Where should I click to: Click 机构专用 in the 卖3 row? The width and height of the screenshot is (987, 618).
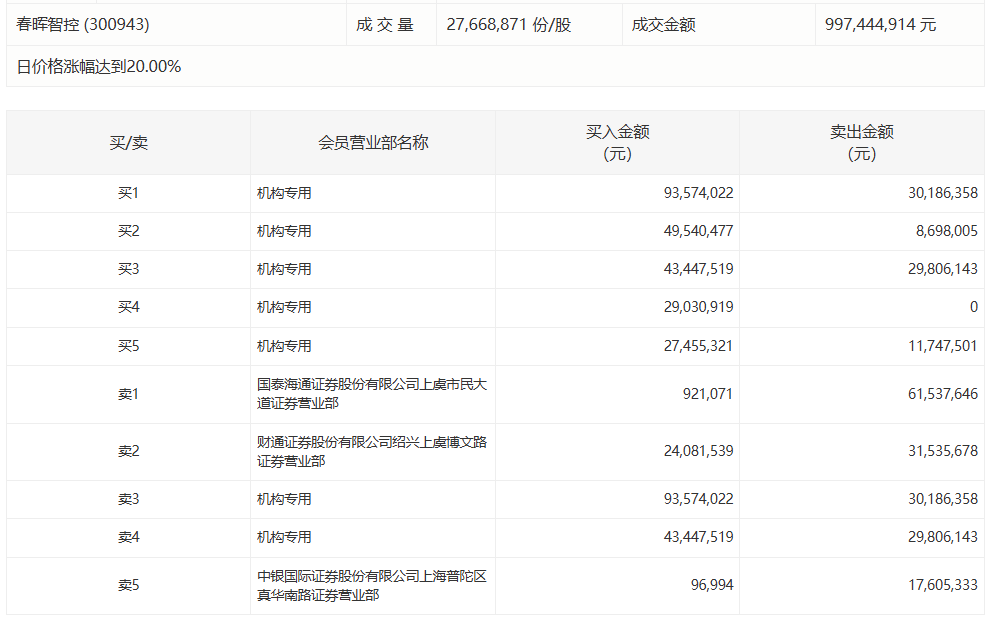[x=281, y=498]
